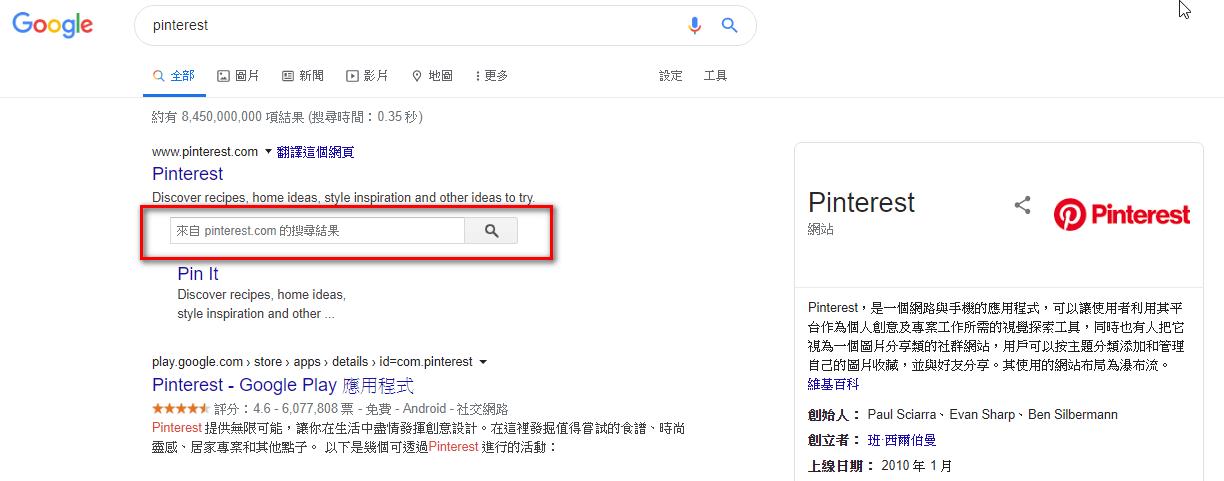Image resolution: width=1224 pixels, height=481 pixels.
Task: Expand the www.pinterest.com URL dropdown arrow
Action: (268, 152)
